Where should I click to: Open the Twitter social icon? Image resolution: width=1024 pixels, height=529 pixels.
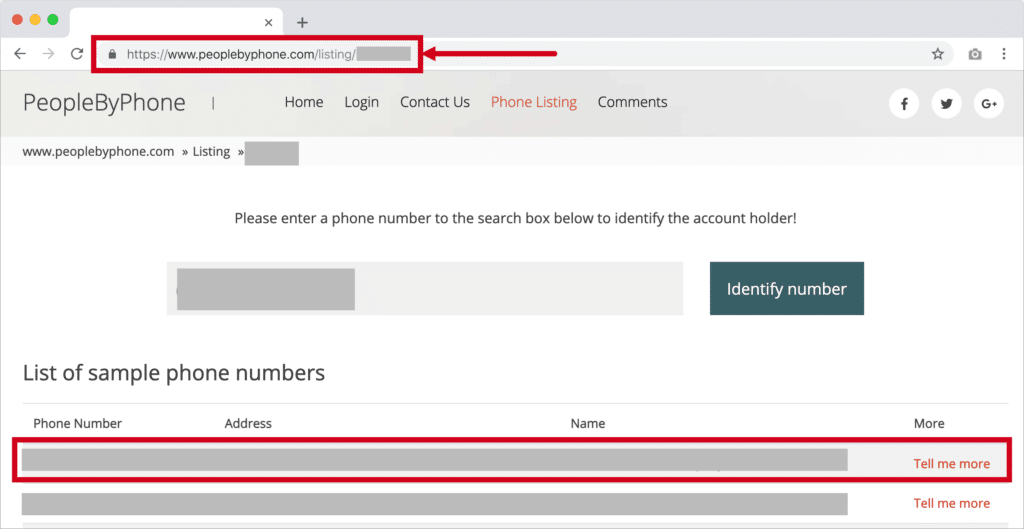pyautogui.click(x=946, y=104)
